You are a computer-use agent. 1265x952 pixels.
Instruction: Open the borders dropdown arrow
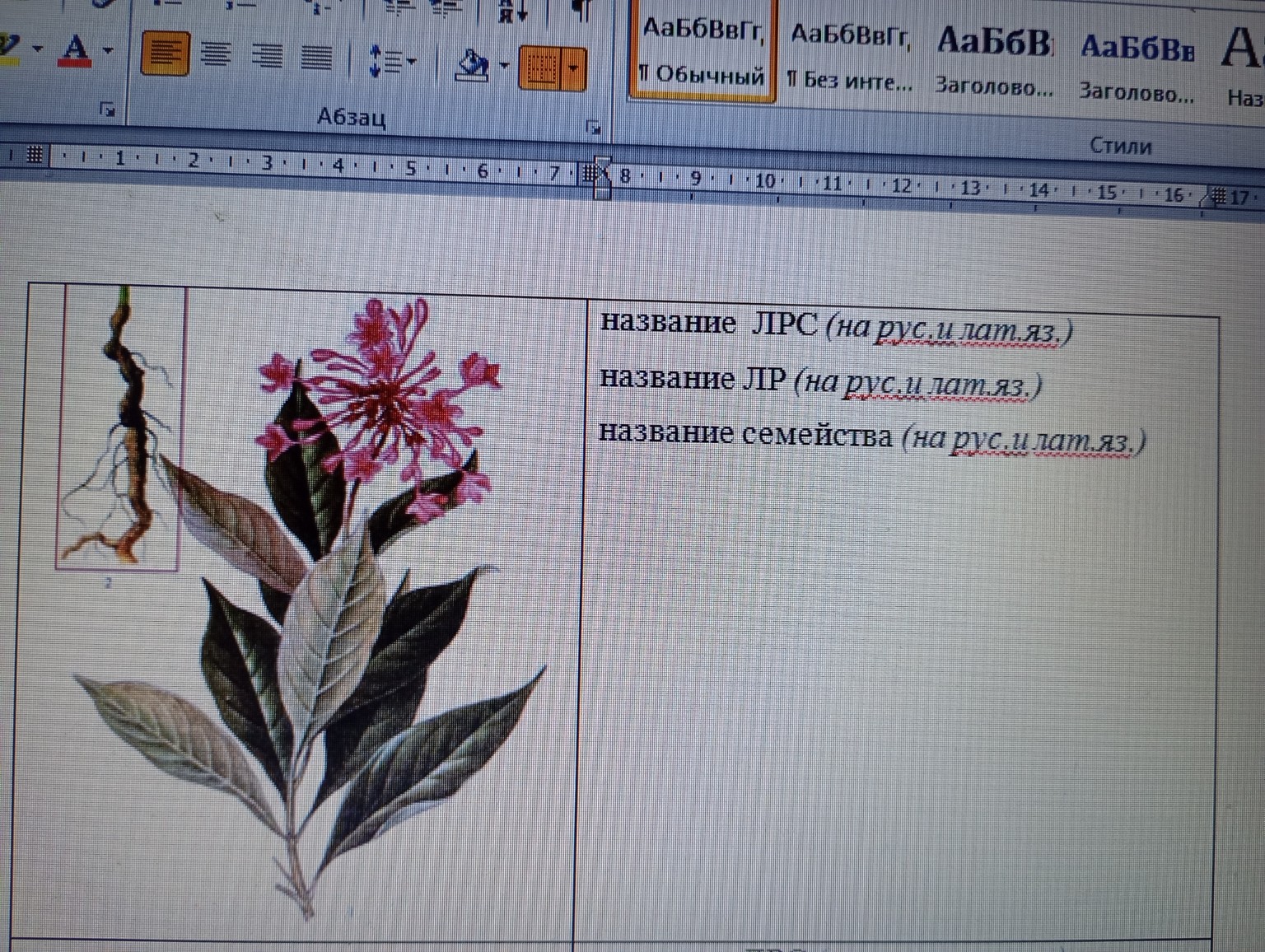tap(574, 68)
